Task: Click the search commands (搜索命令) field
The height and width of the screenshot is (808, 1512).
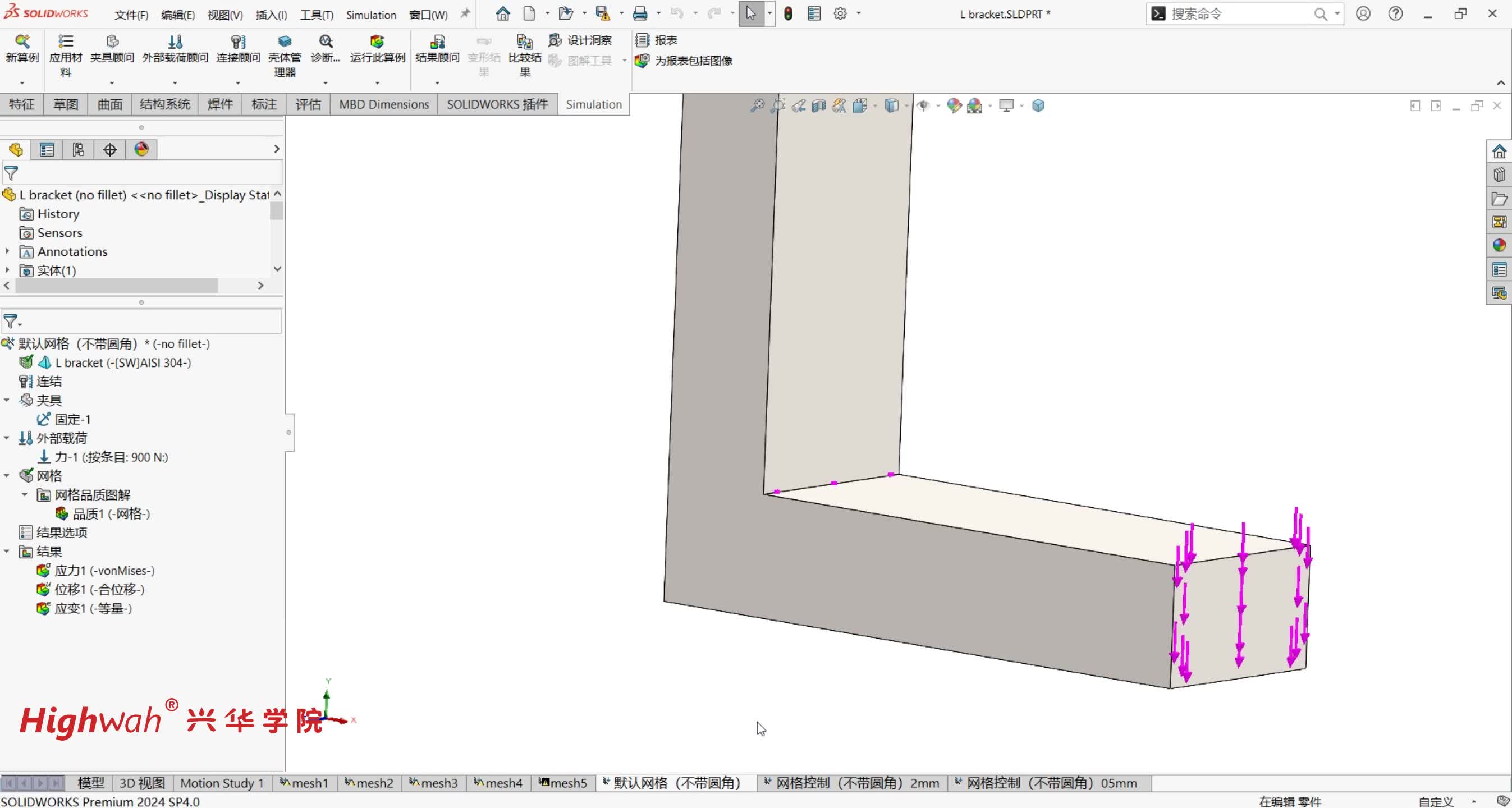Action: (x=1232, y=14)
